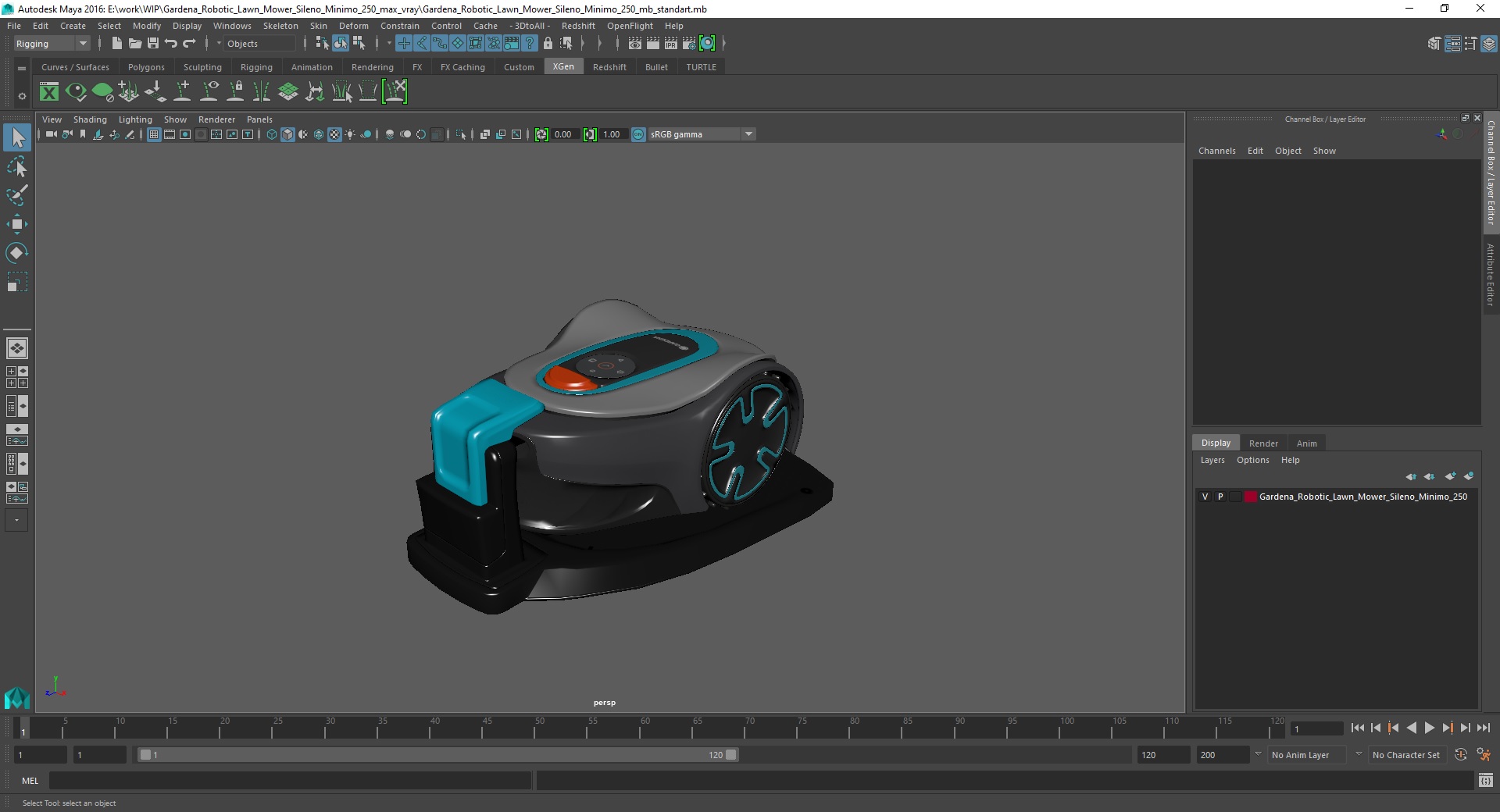
Task: Click the playback range slider bar
Action: tap(437, 755)
